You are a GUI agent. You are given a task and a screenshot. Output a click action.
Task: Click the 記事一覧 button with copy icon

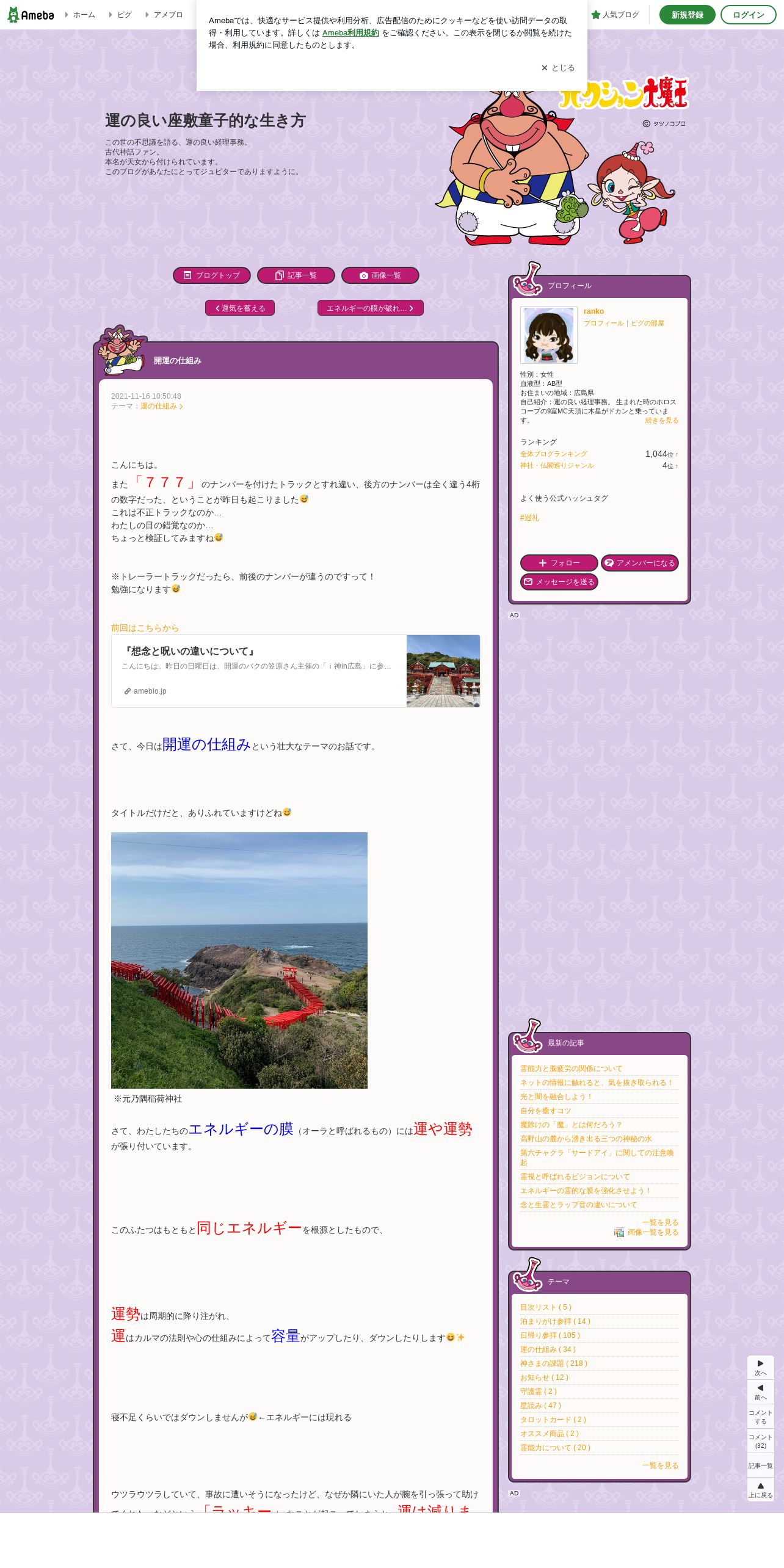[x=296, y=275]
